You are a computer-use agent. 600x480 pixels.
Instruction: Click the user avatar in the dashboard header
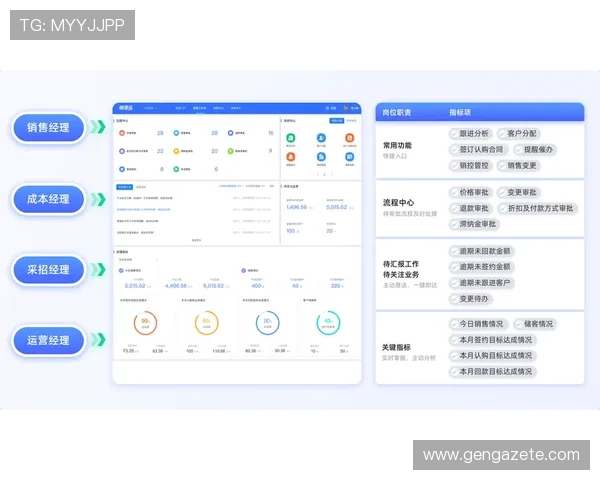pos(346,108)
